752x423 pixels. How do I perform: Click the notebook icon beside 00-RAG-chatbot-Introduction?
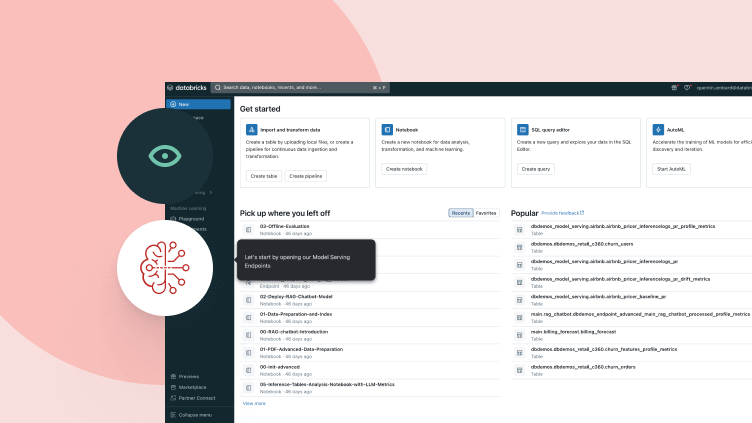point(248,335)
